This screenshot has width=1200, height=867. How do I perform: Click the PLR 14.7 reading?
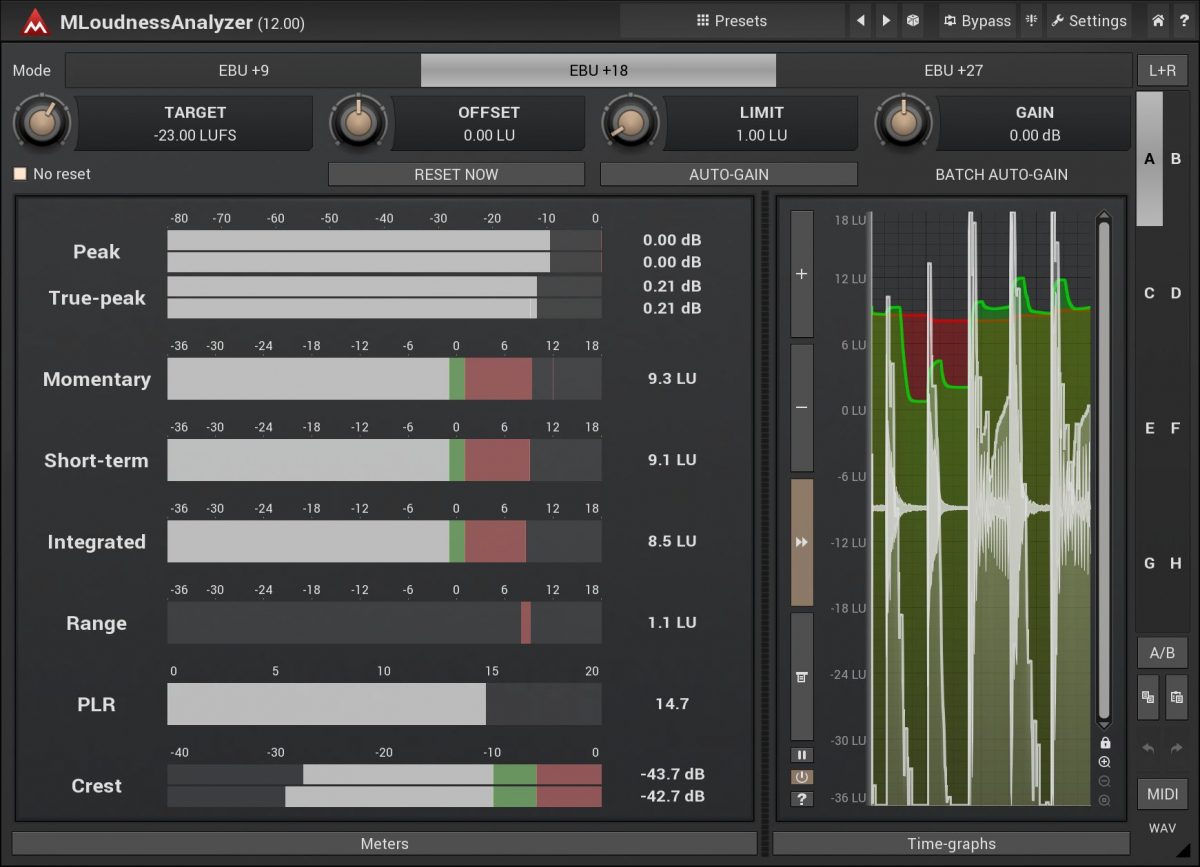coord(672,704)
